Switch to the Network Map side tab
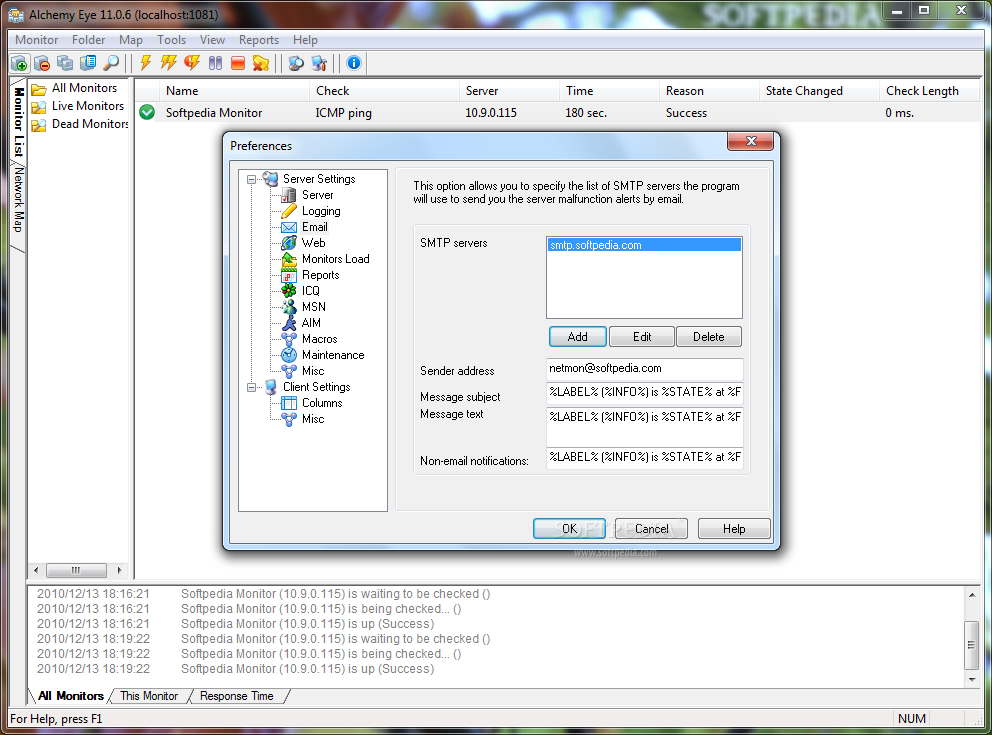992x735 pixels. point(18,199)
